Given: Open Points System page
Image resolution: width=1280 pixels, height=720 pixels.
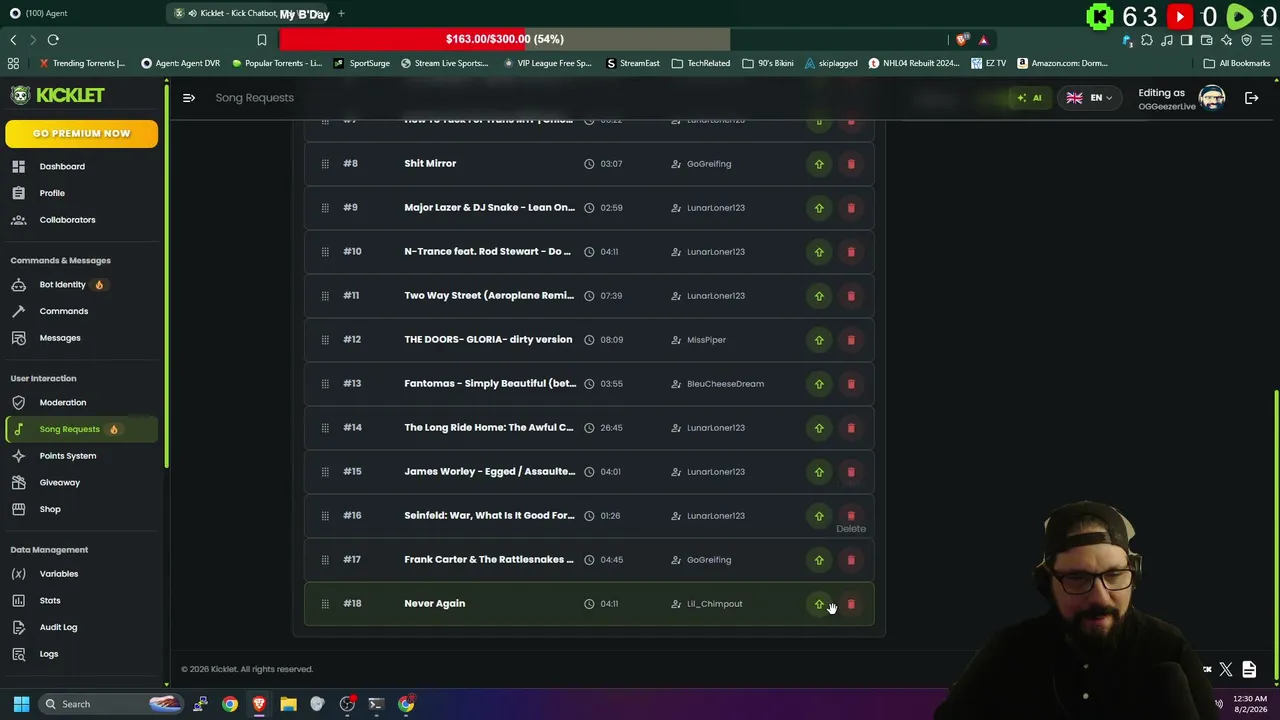Looking at the screenshot, I should click(x=68, y=456).
